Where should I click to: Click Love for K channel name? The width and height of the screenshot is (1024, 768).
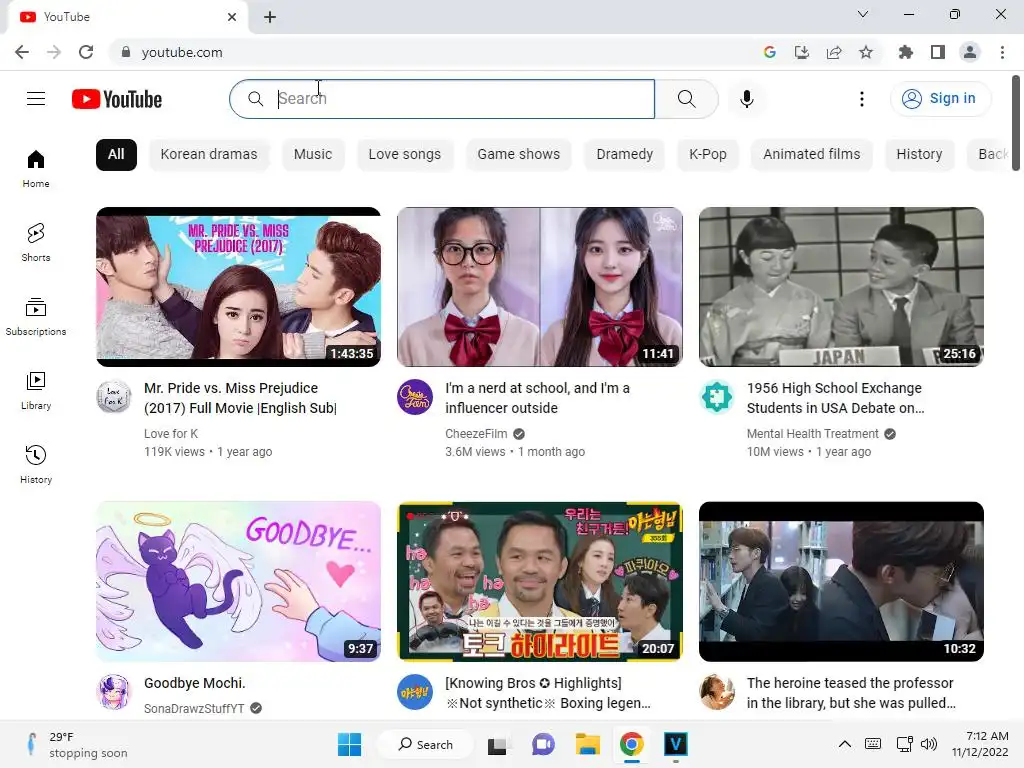click(x=171, y=434)
